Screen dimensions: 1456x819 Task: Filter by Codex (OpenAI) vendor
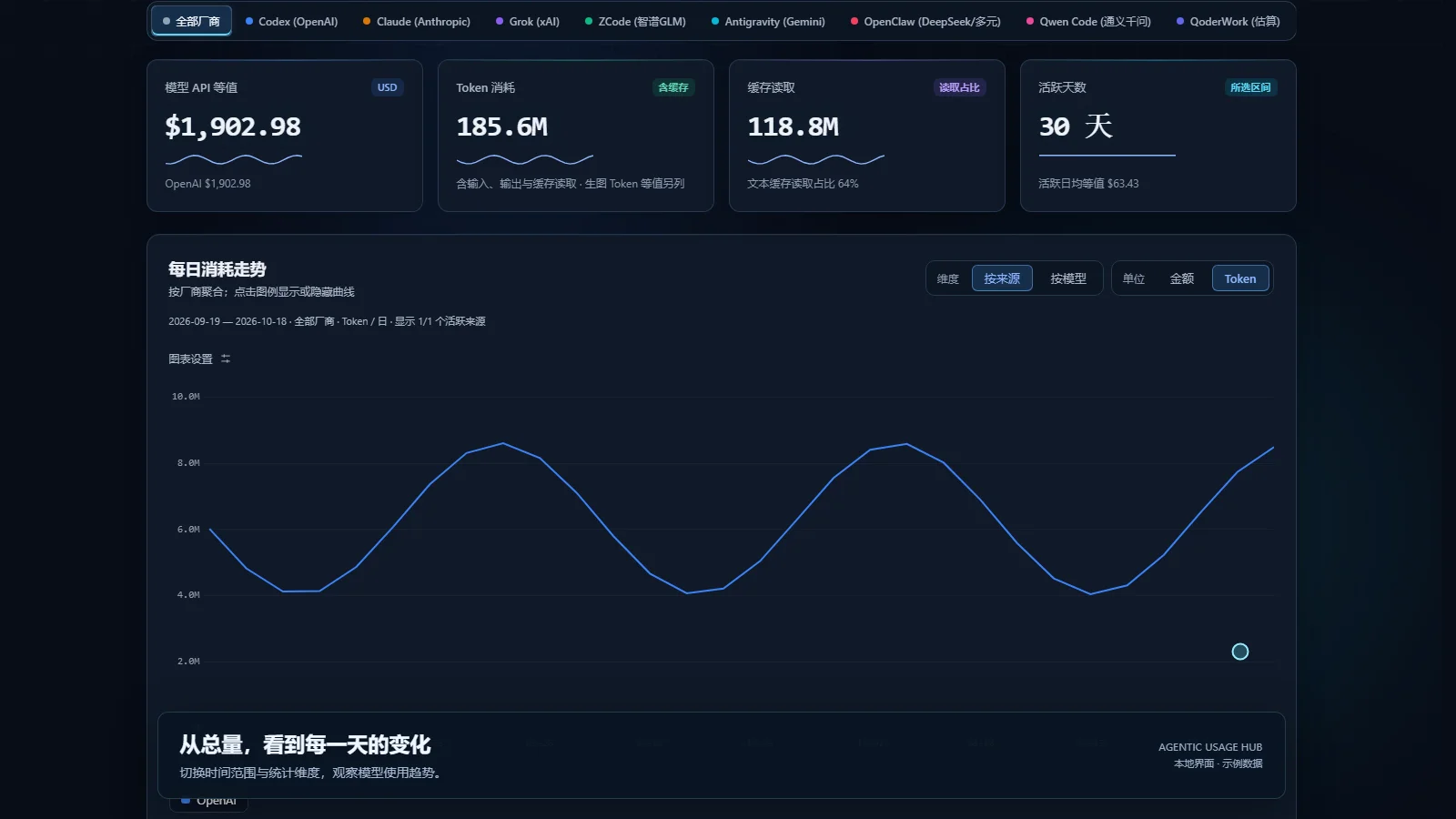pyautogui.click(x=291, y=21)
